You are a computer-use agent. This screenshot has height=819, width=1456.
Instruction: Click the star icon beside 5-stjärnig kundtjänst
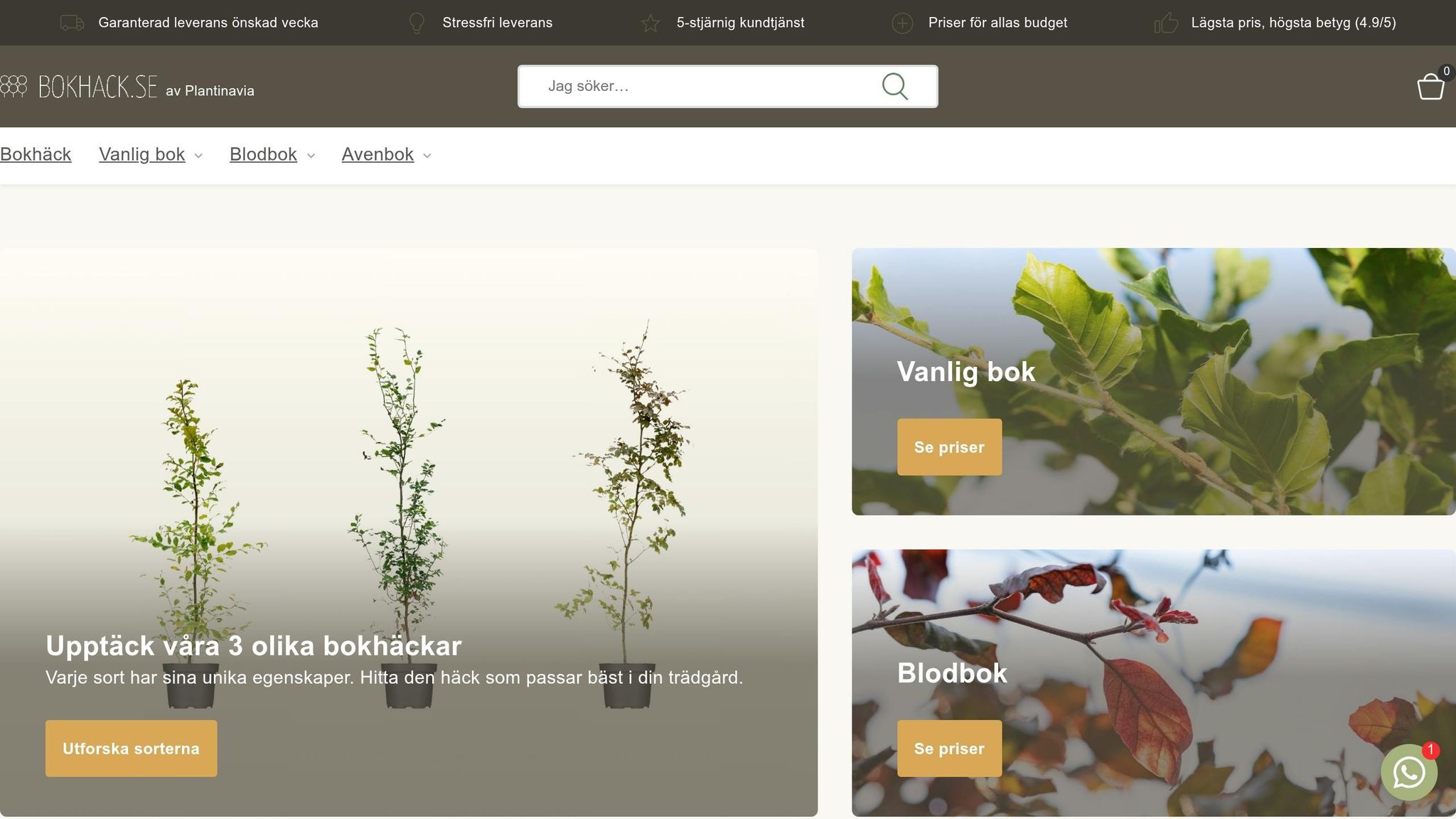coord(651,23)
